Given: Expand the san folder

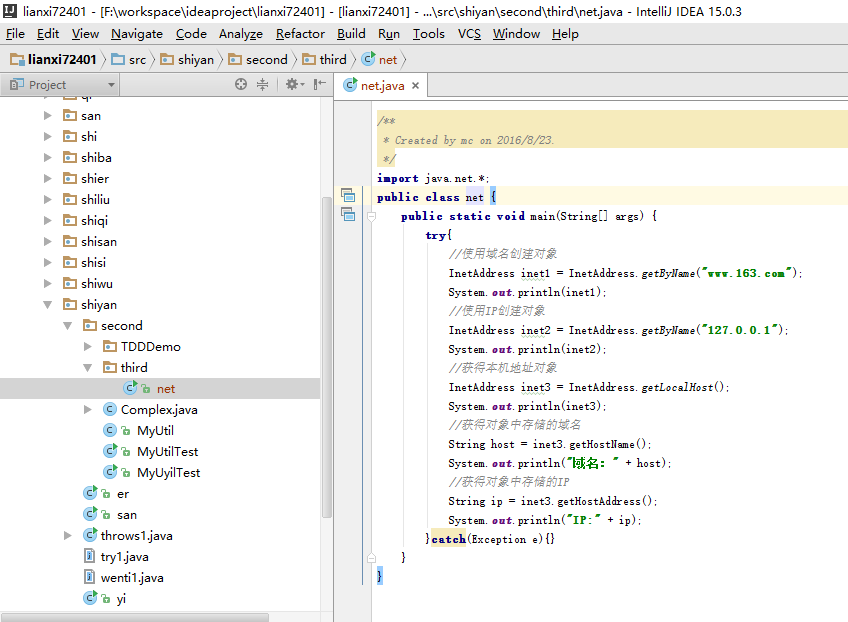Looking at the screenshot, I should [x=48, y=116].
